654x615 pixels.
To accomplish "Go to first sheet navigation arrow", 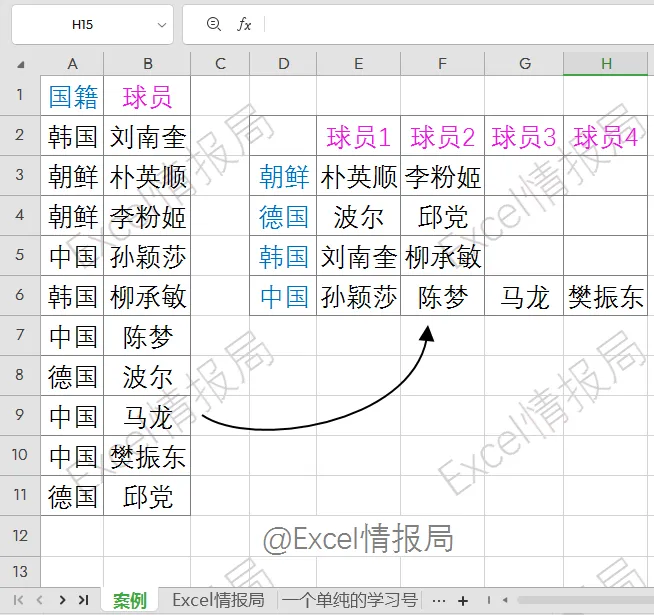I will pyautogui.click(x=18, y=600).
